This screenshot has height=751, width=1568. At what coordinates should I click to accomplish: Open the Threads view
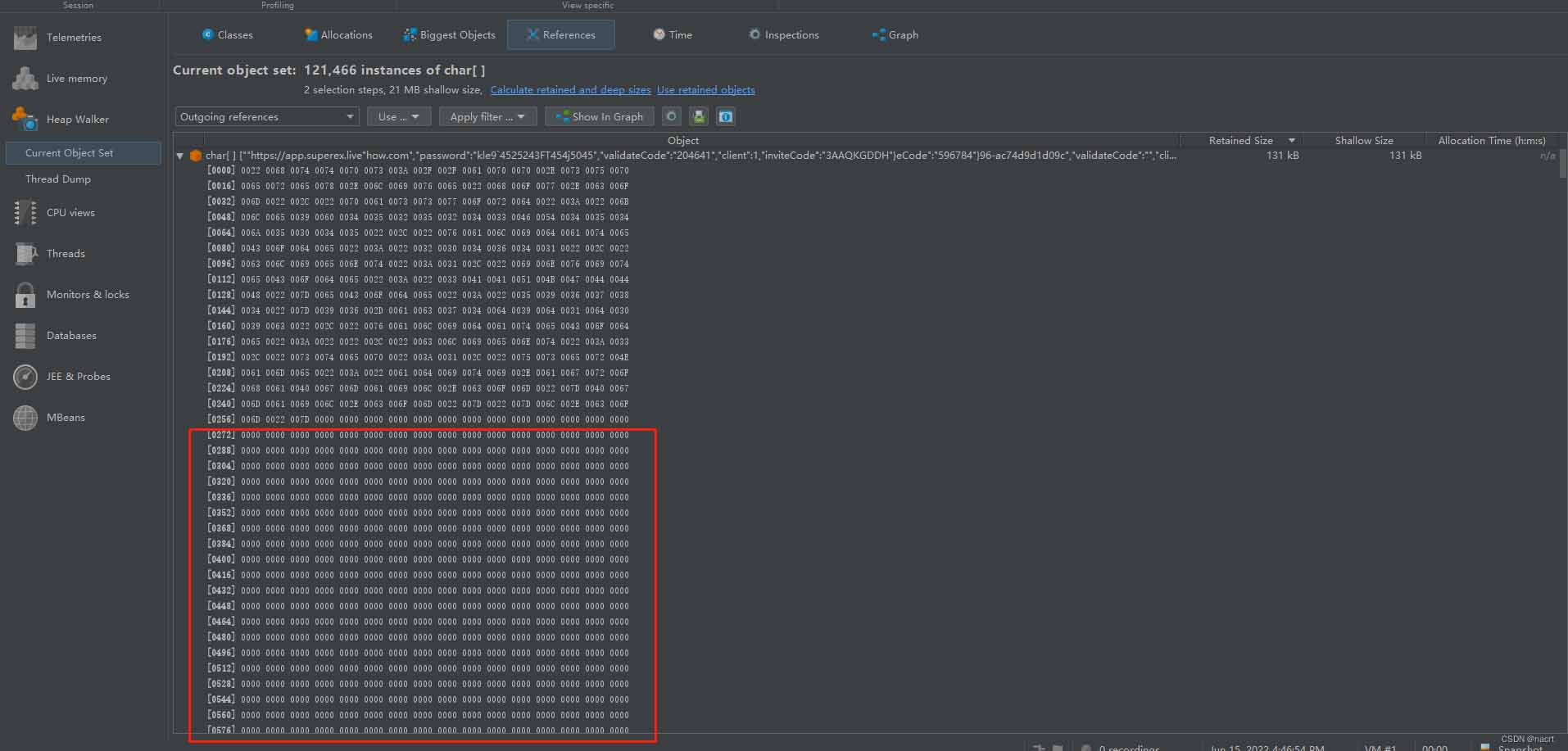[66, 254]
